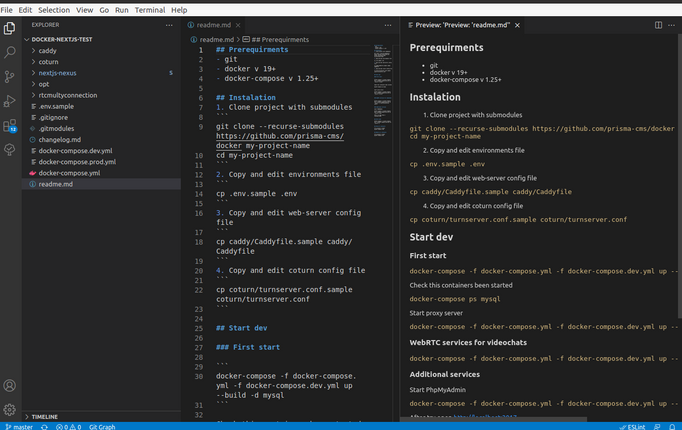Open the Manage gear icon
The image size is (682, 430).
pos(9,409)
